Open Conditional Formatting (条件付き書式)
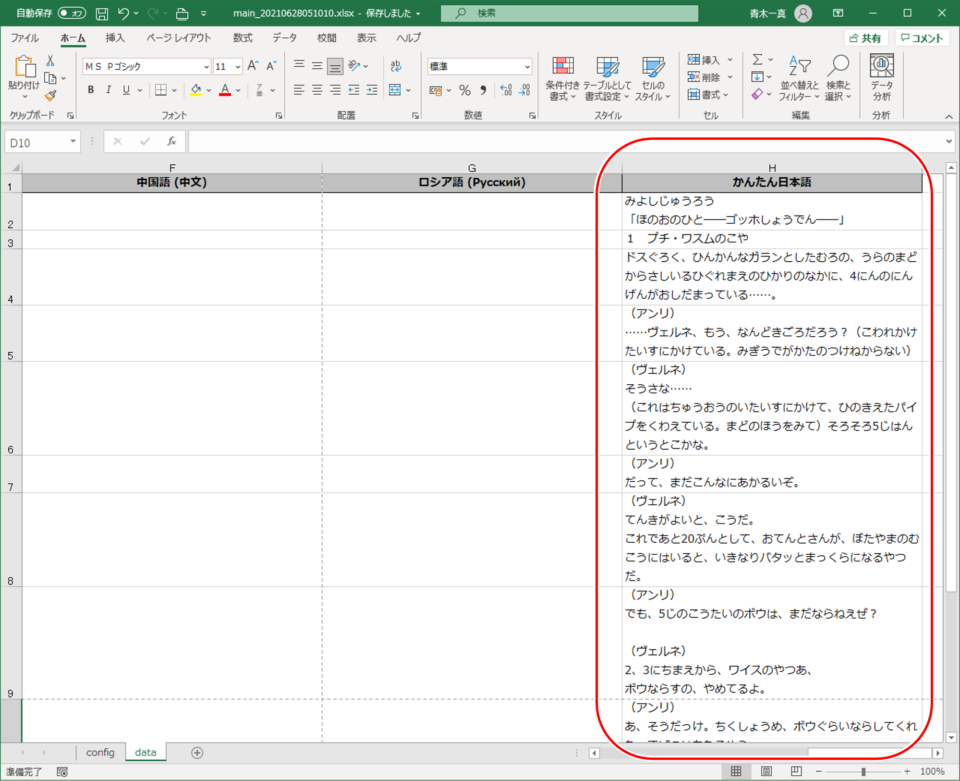 pyautogui.click(x=563, y=79)
